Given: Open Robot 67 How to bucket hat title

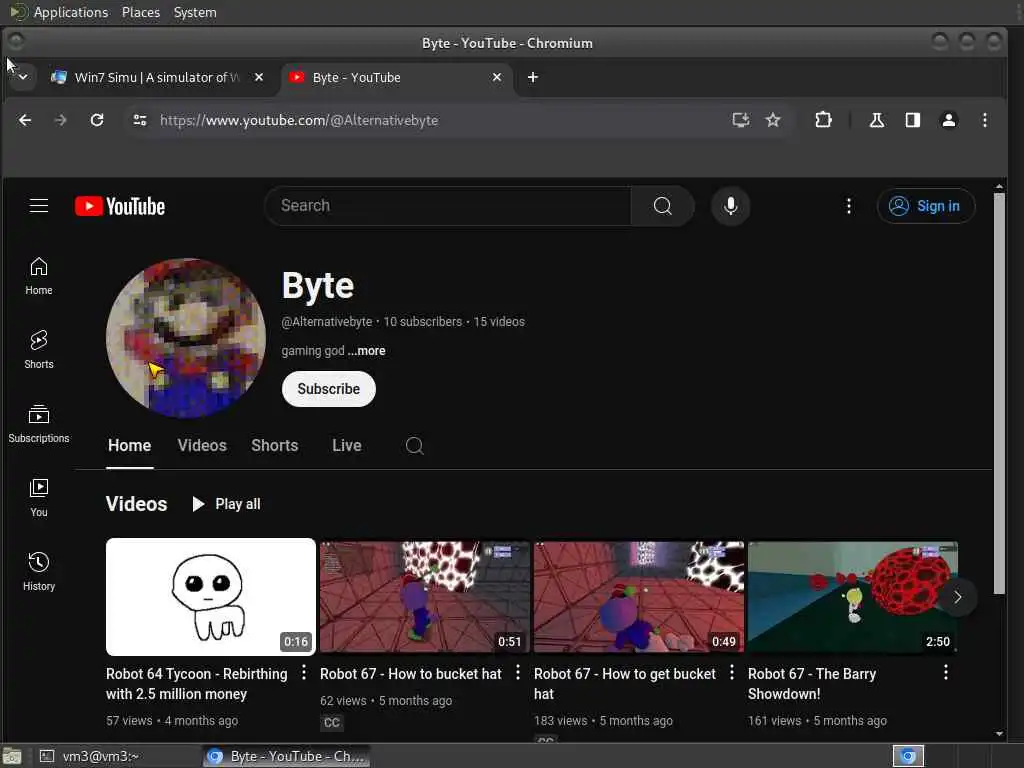Looking at the screenshot, I should click(x=410, y=674).
